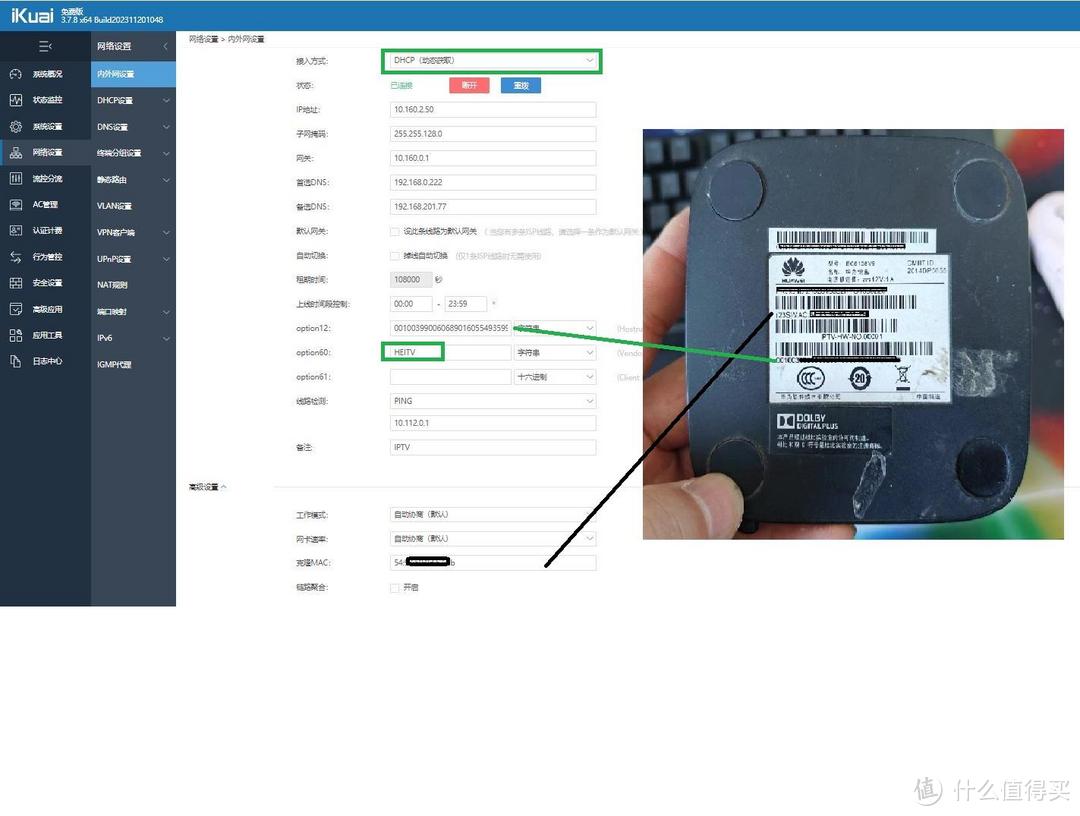Open 系统设置 gear icon
Viewport: 1080px width, 816px height.
(16, 127)
